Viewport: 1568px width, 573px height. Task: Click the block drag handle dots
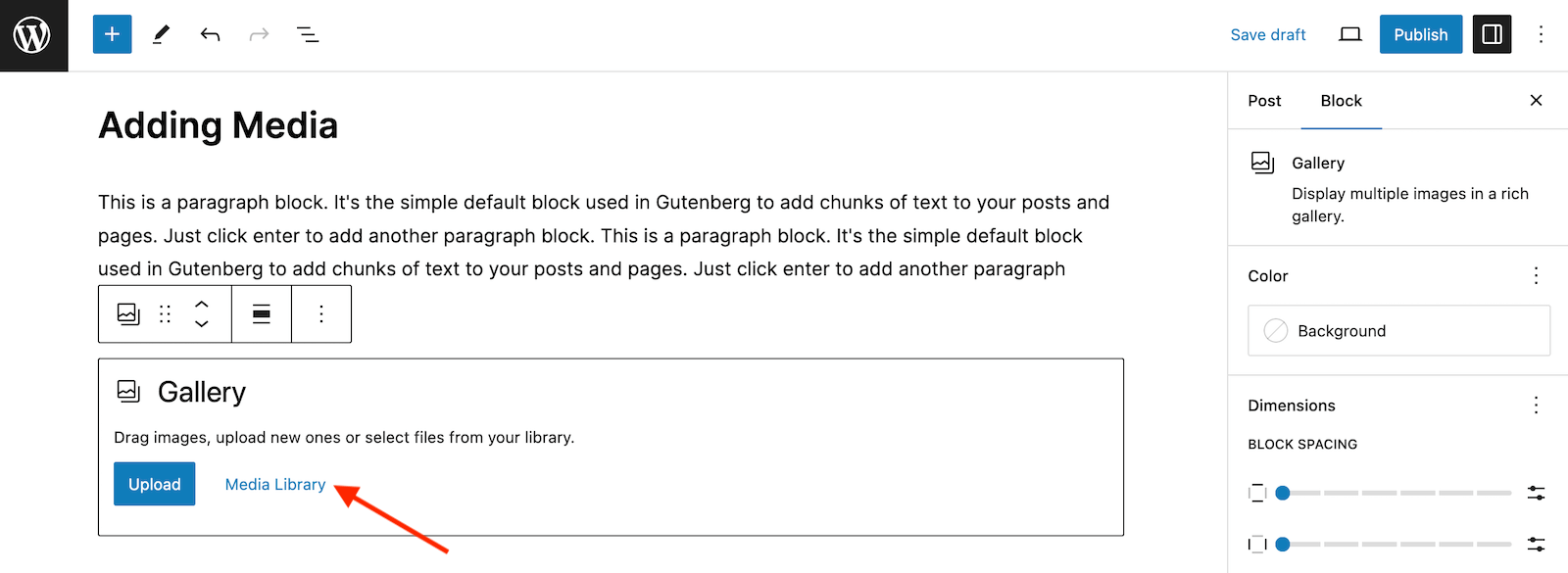[165, 313]
